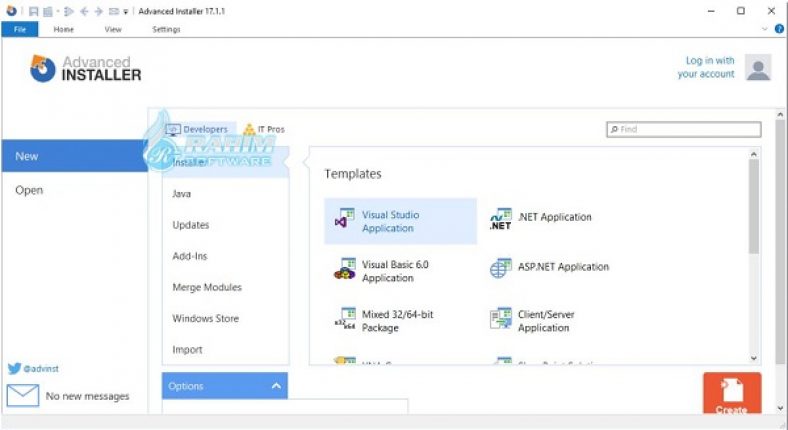Viewport: 788px width, 430px height.
Task: Click the No new messages text
Action: [87, 396]
